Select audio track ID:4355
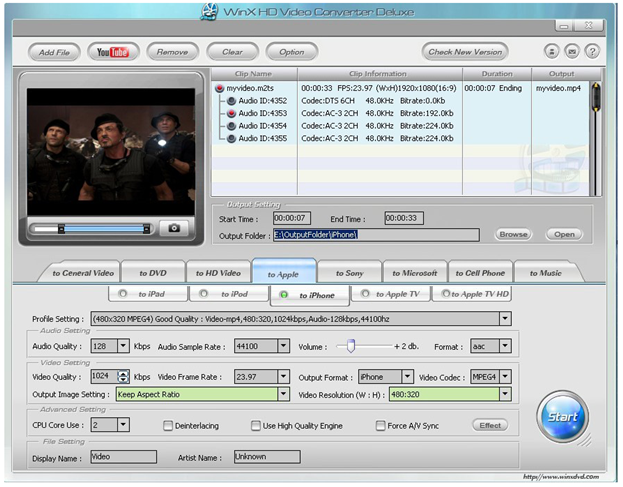The image size is (623, 487). pos(231,139)
